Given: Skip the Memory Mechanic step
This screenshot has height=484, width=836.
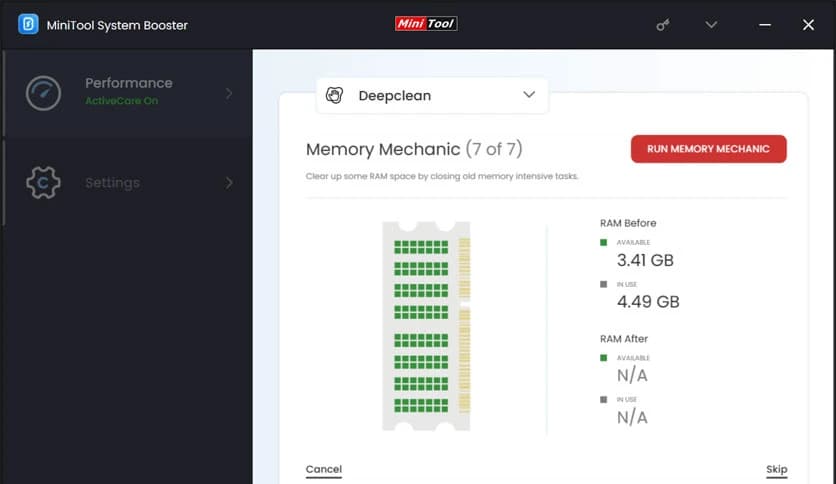Looking at the screenshot, I should click(x=776, y=469).
